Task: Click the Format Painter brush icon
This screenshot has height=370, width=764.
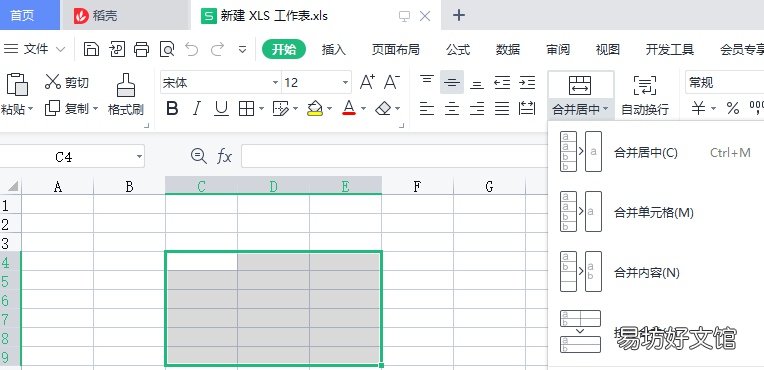Action: coord(126,85)
